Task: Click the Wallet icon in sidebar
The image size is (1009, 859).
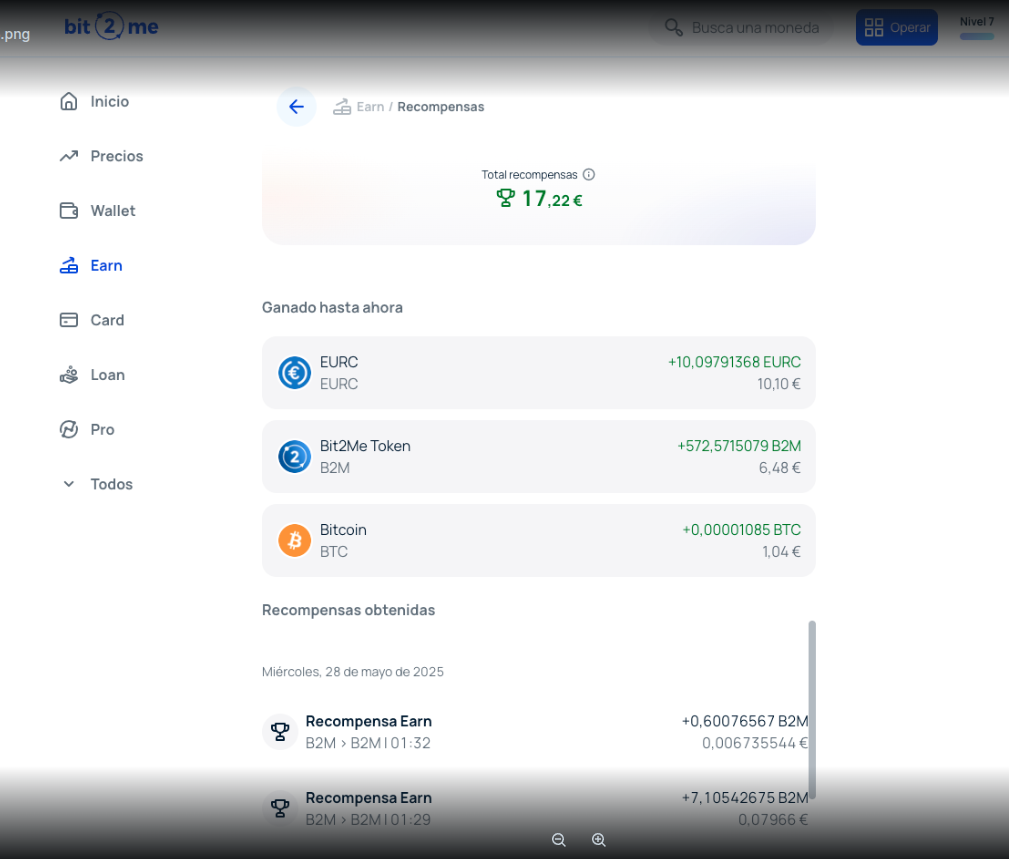Action: [69, 211]
